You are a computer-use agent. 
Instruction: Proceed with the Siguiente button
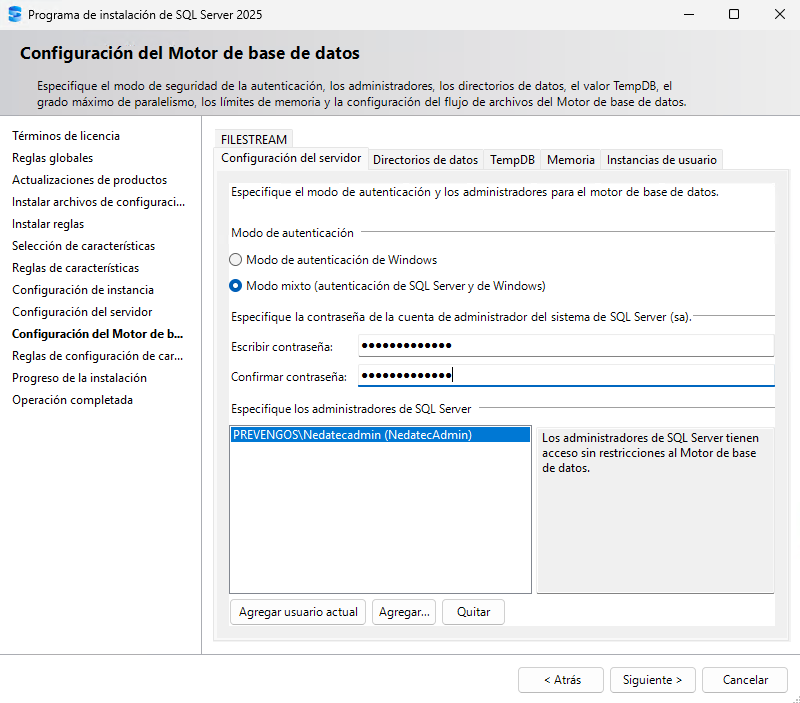tap(653, 680)
